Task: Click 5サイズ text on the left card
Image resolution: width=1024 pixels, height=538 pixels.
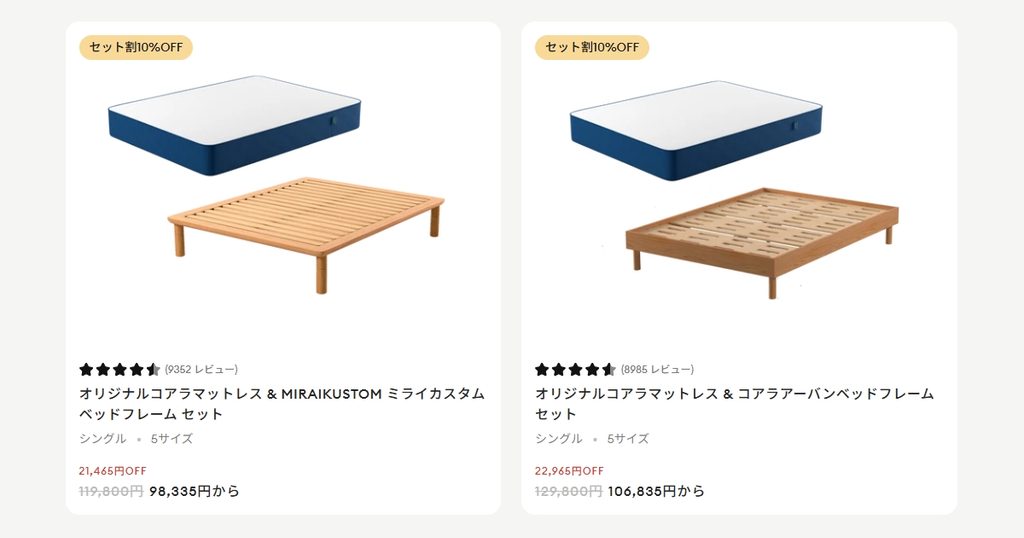Action: 172,439
